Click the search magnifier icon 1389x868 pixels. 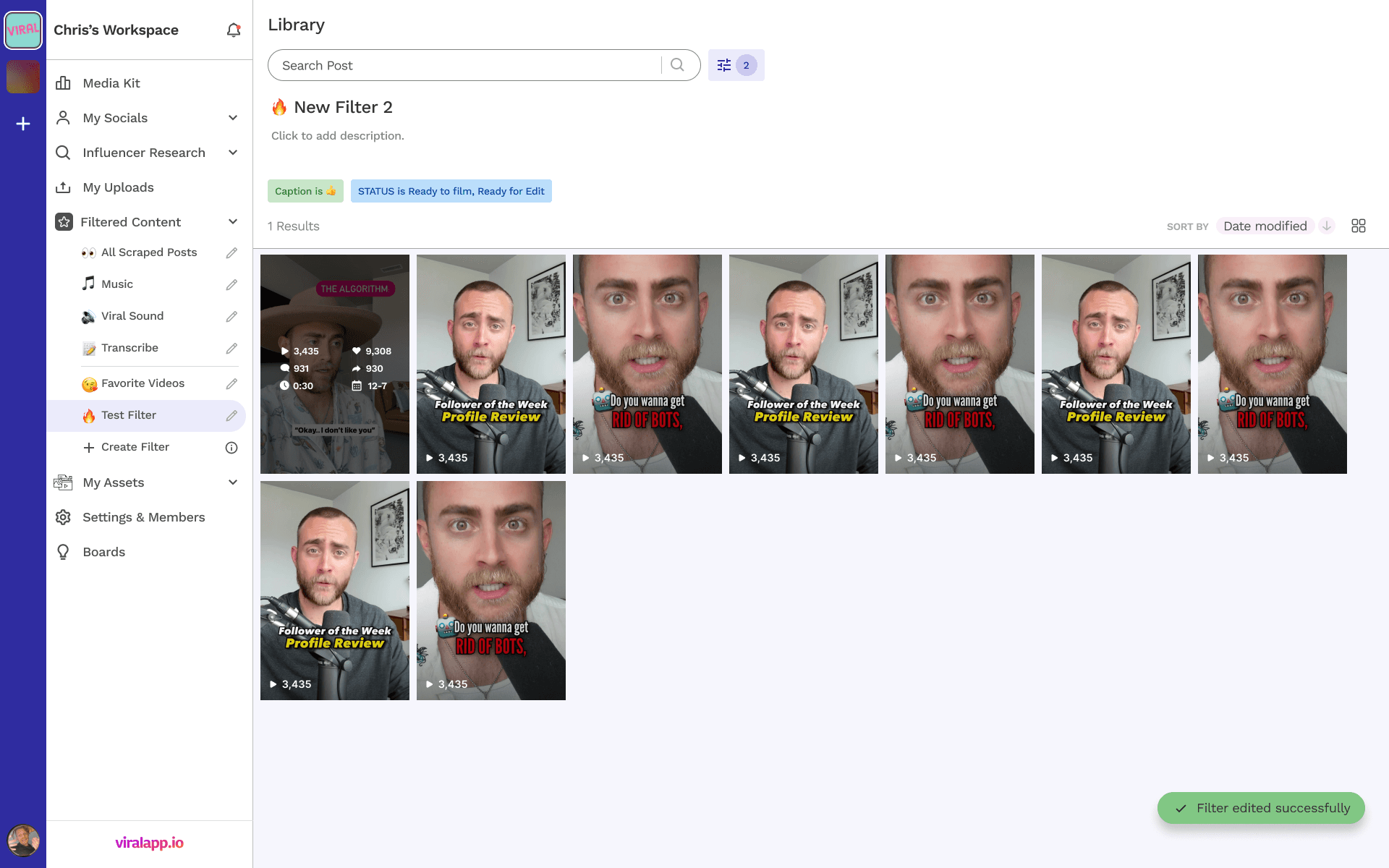(x=677, y=65)
